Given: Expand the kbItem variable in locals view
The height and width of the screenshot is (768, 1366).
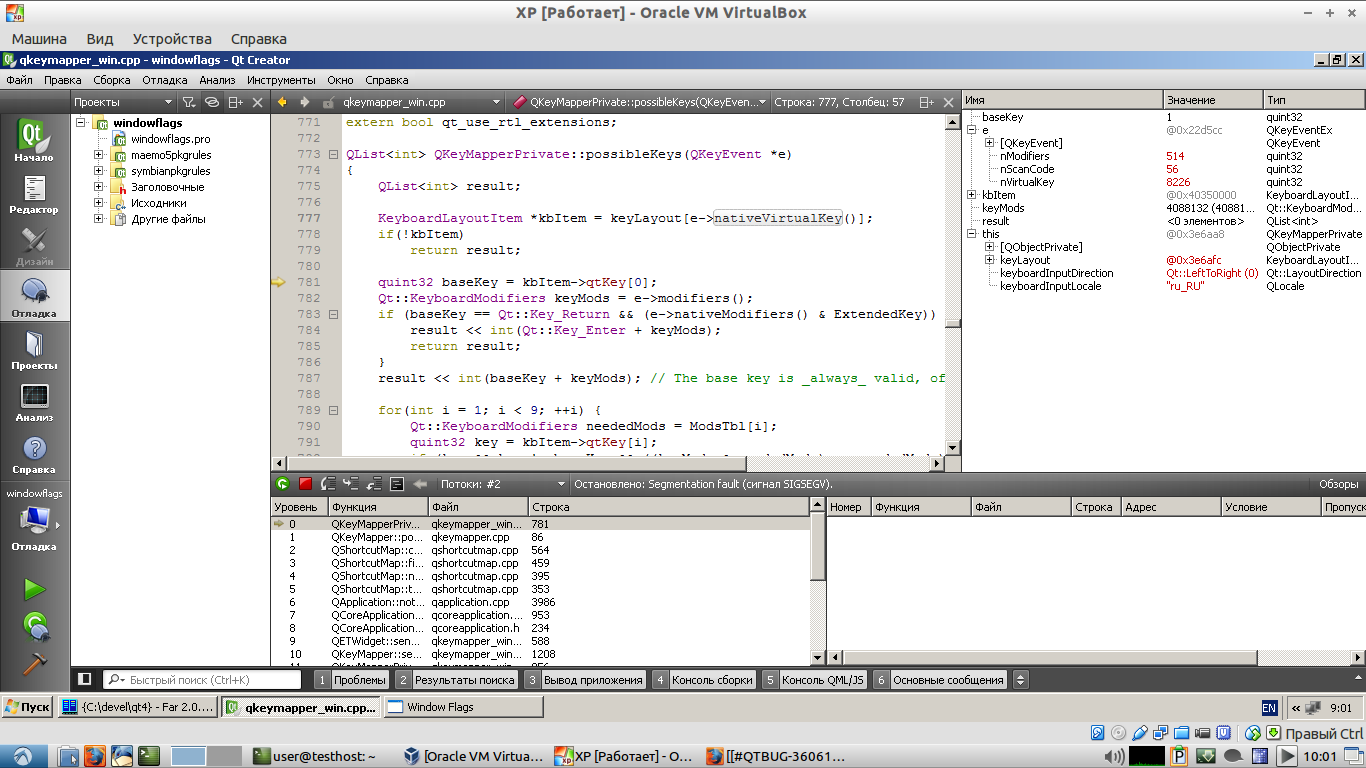Looking at the screenshot, I should [971, 195].
